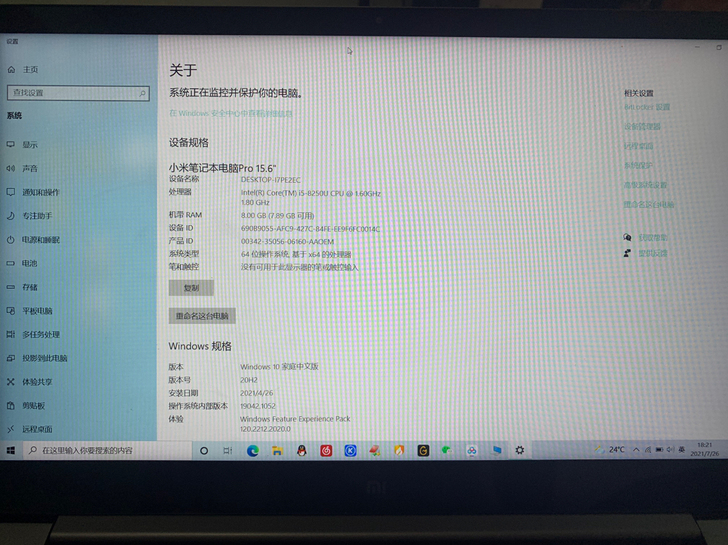Click the feedback person icon
The height and width of the screenshot is (545, 728).
[x=627, y=253]
